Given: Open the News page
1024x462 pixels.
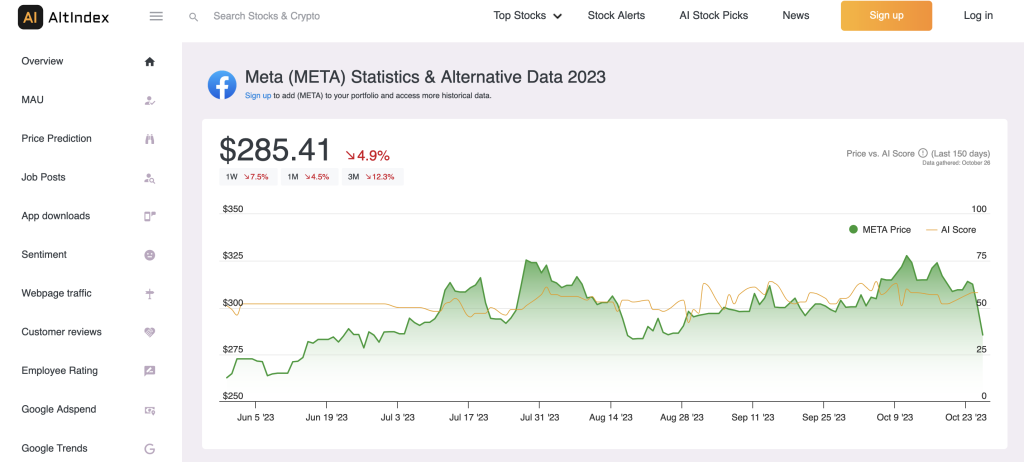Looking at the screenshot, I should pyautogui.click(x=795, y=16).
